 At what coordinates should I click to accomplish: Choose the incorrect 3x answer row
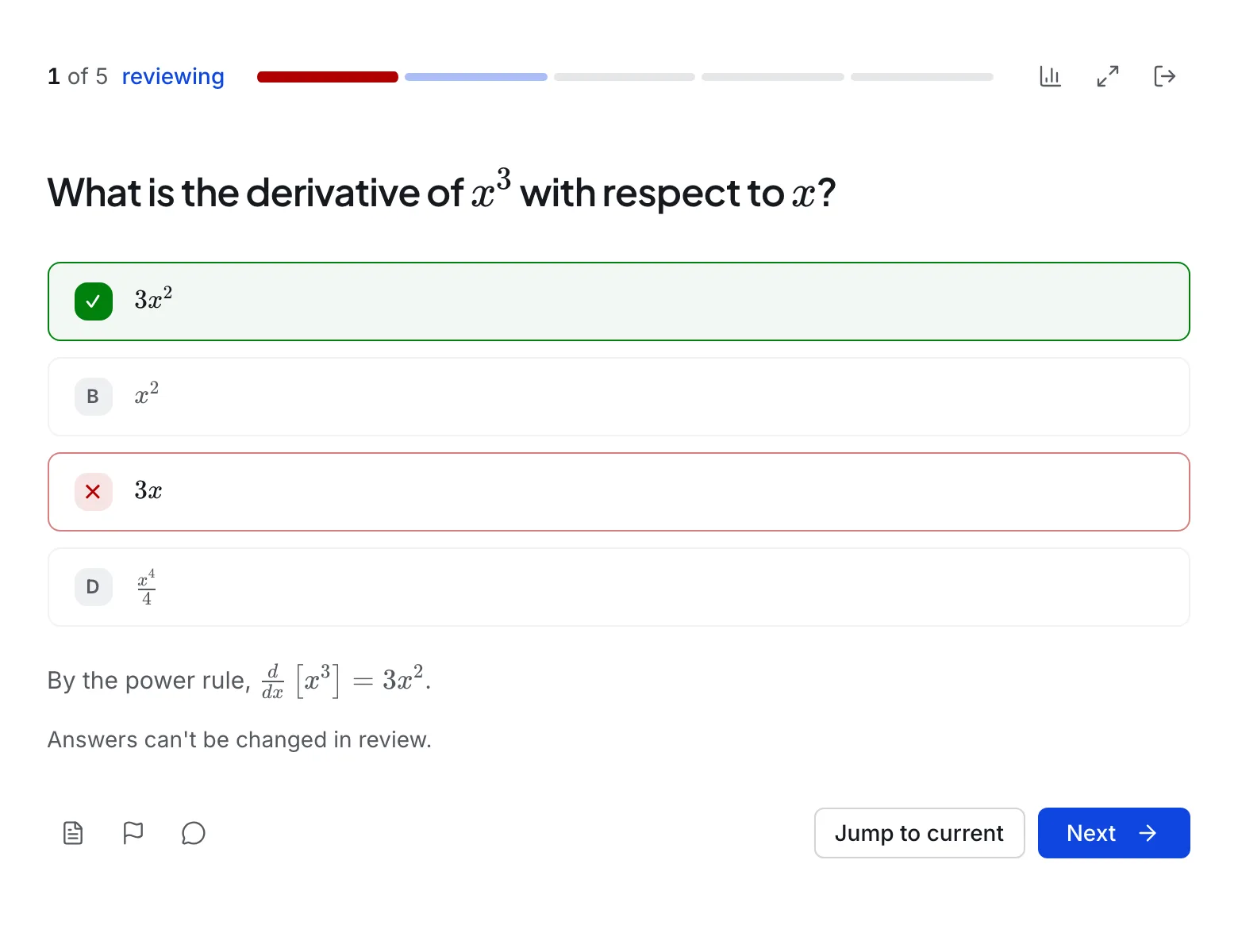(x=619, y=492)
